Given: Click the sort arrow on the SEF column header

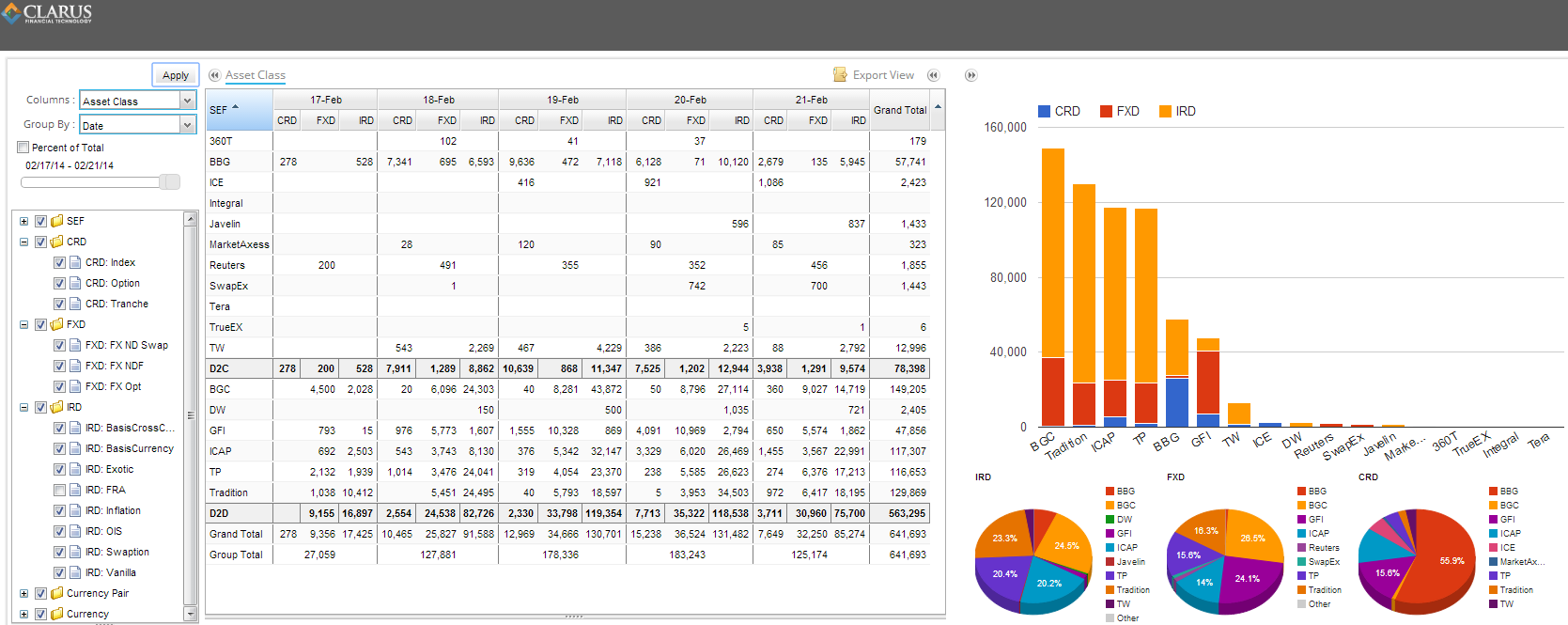Looking at the screenshot, I should (235, 107).
